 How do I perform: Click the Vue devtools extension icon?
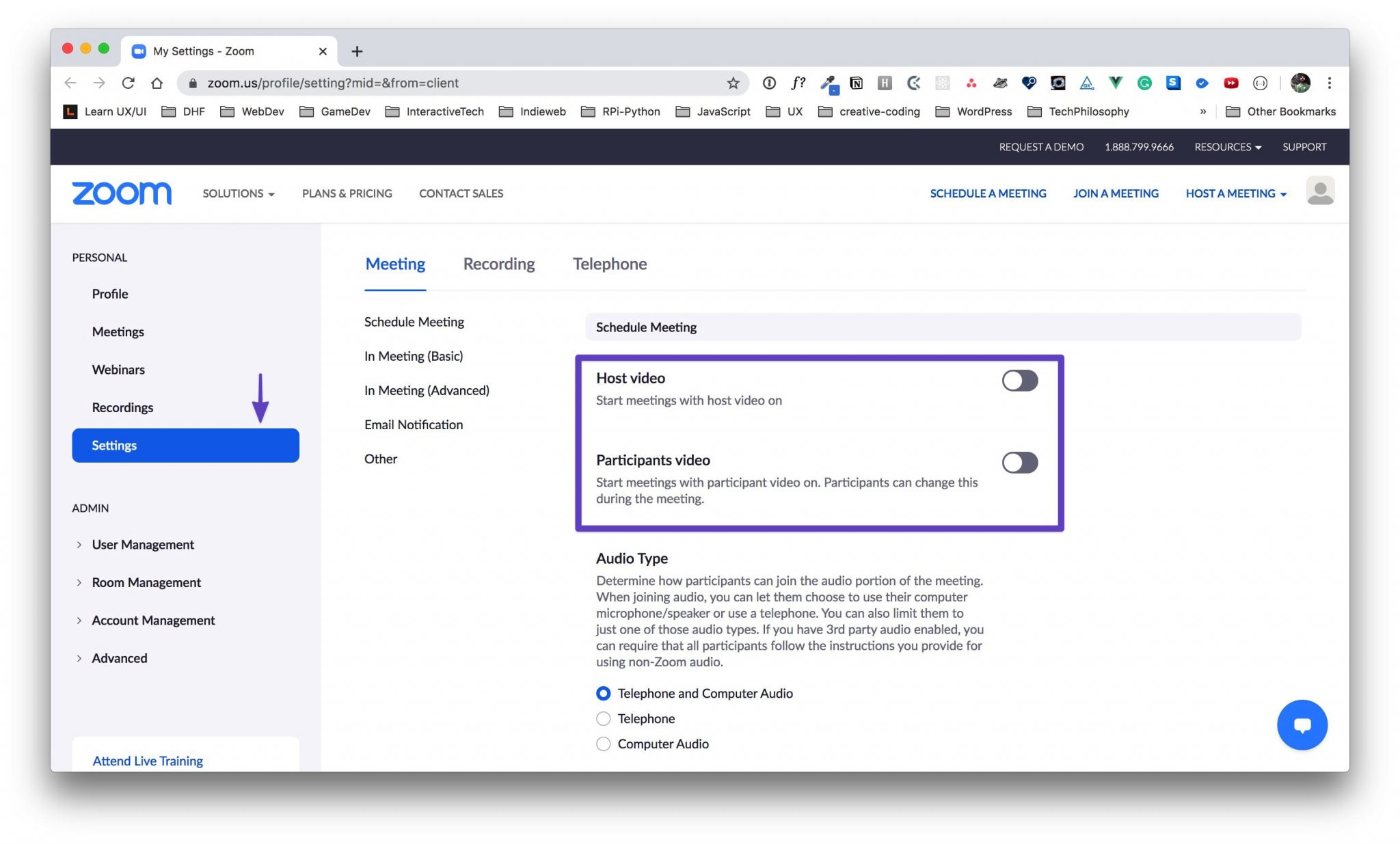[x=1115, y=83]
